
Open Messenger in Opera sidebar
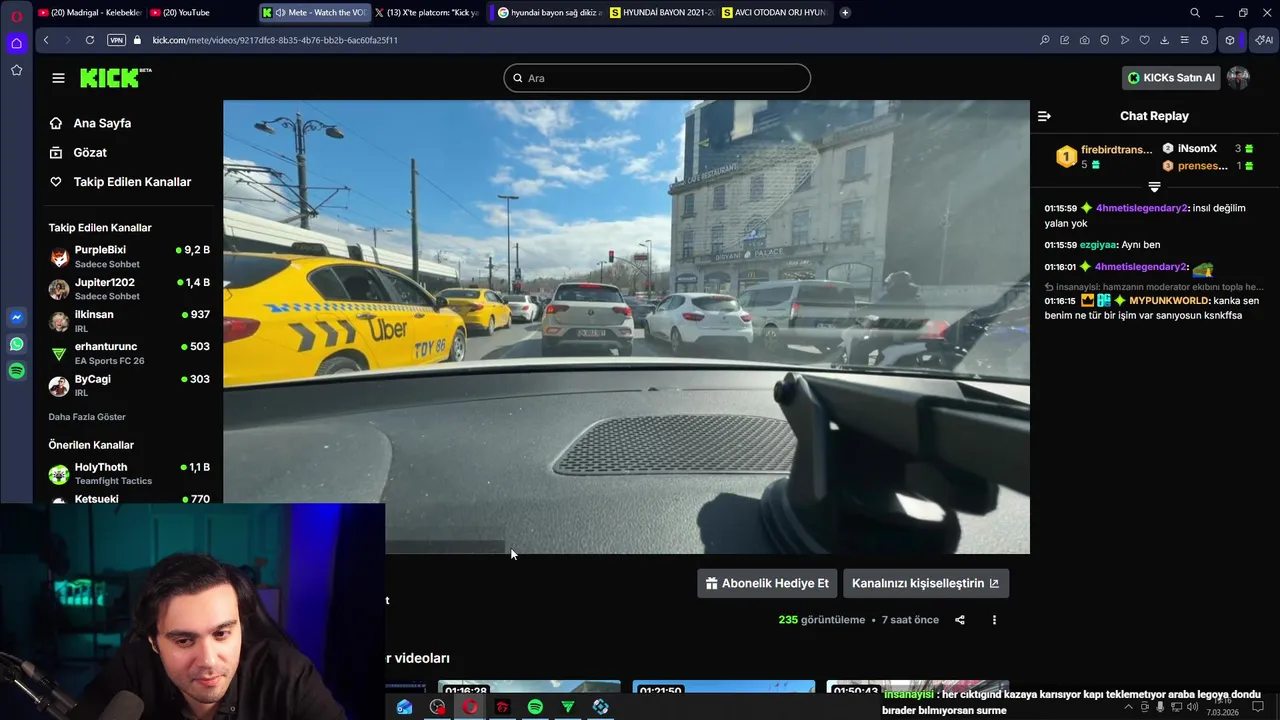[16, 317]
